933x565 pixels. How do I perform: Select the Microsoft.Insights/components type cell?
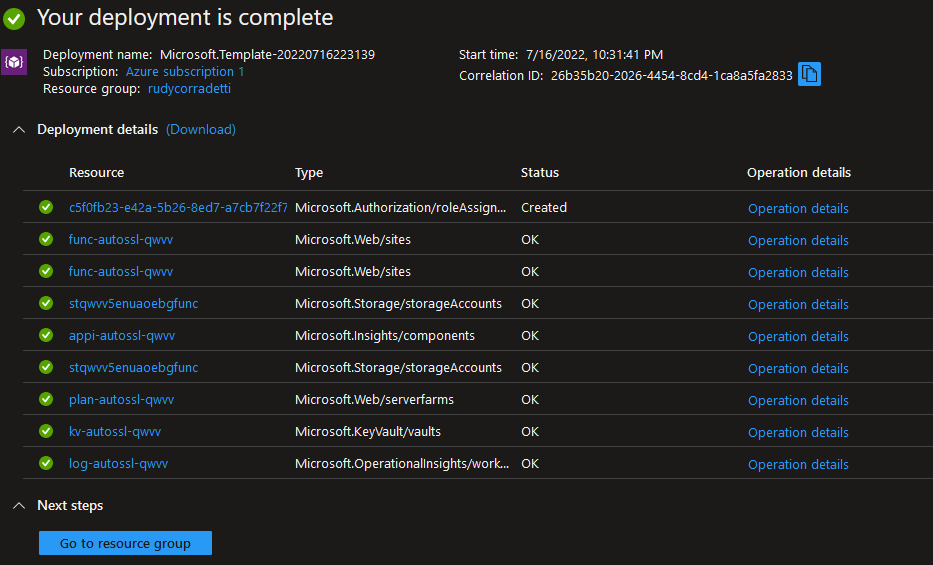point(385,335)
